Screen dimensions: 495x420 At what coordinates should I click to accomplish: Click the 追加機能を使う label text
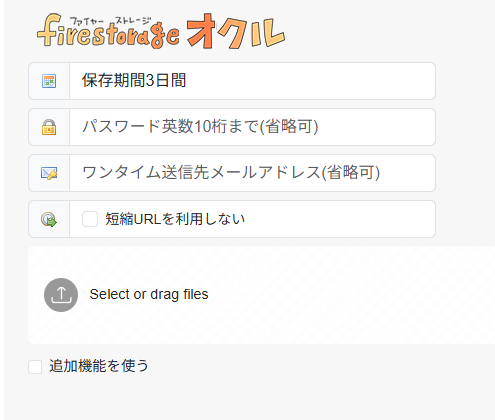(99, 366)
